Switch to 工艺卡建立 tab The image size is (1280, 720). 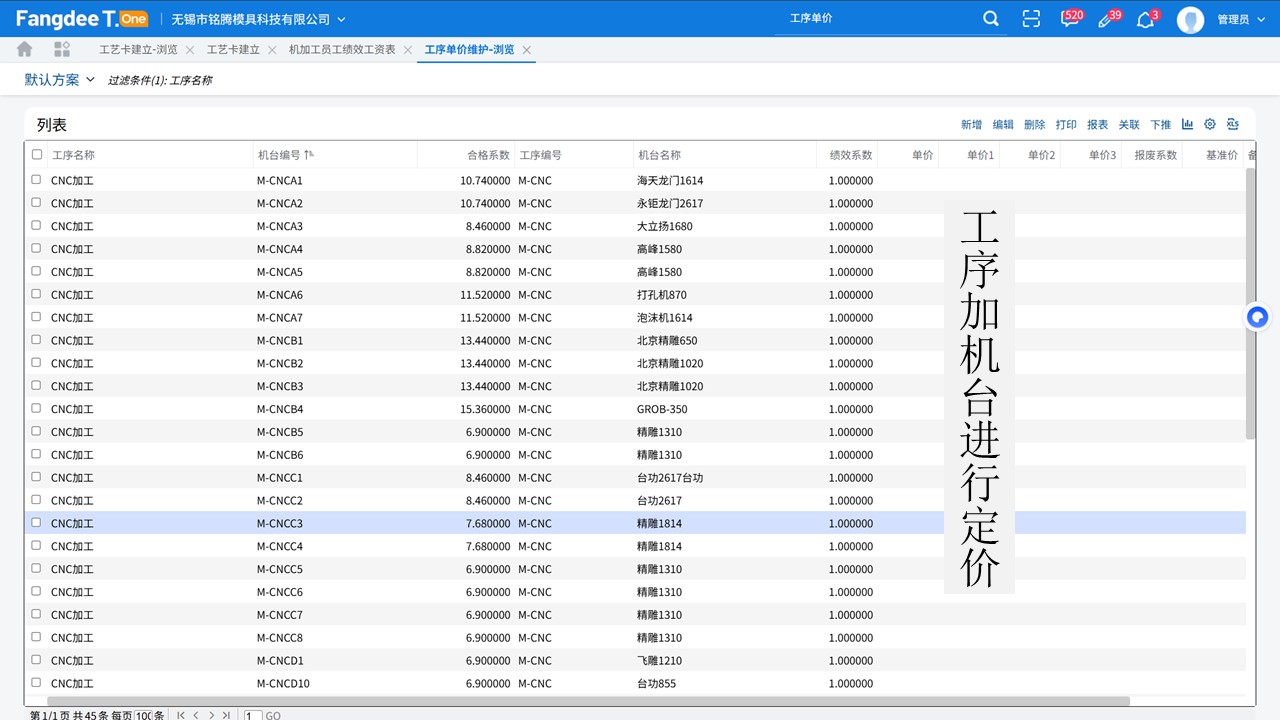coord(233,49)
